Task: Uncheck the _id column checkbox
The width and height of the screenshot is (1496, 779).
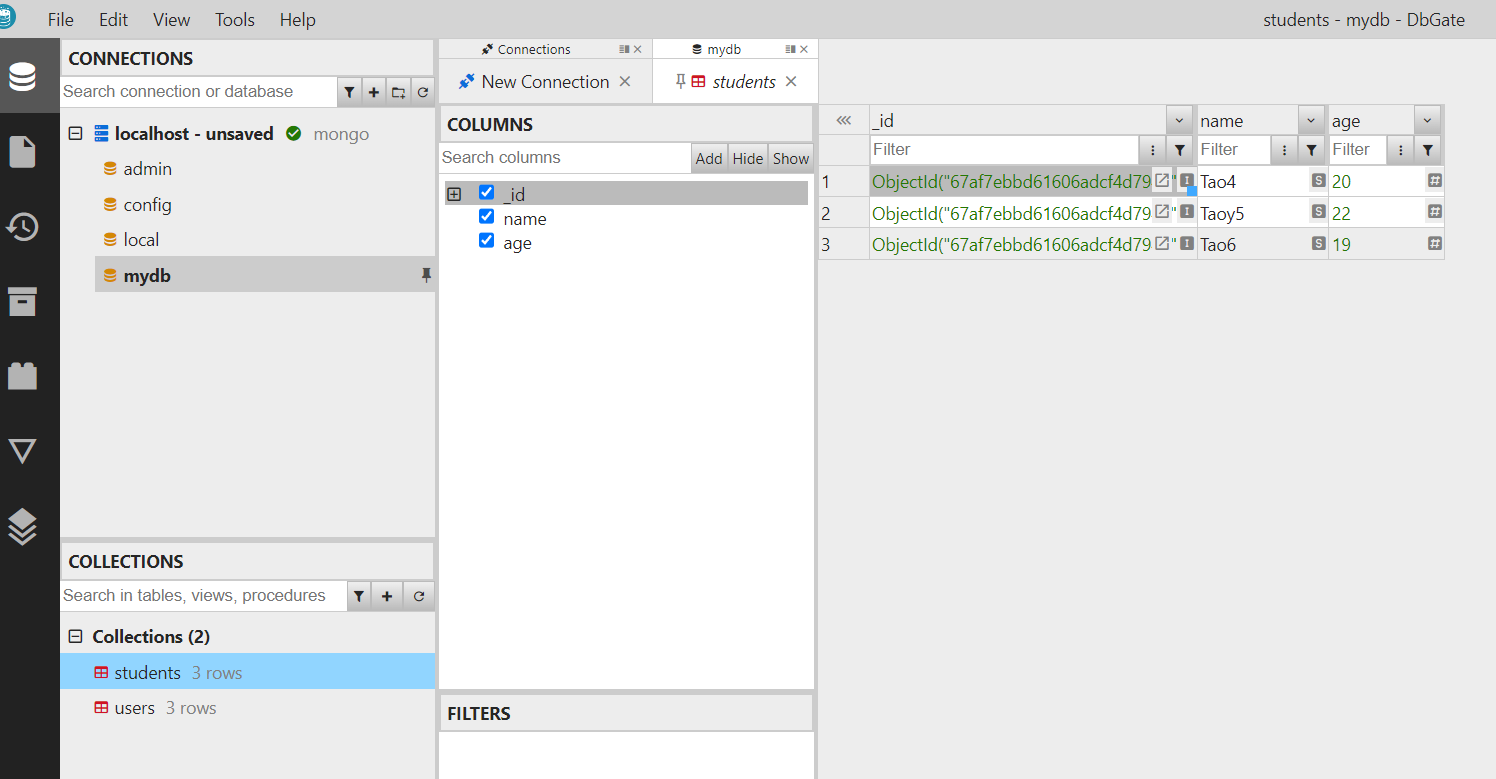Action: pyautogui.click(x=487, y=193)
